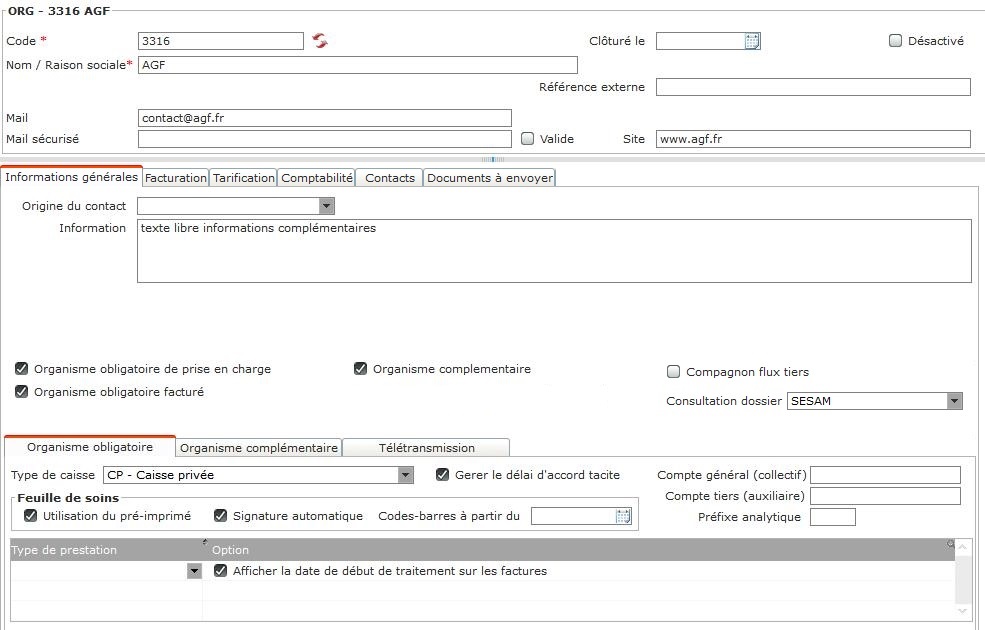Click the Préfixe analytique field
The image size is (985, 630).
pyautogui.click(x=833, y=517)
